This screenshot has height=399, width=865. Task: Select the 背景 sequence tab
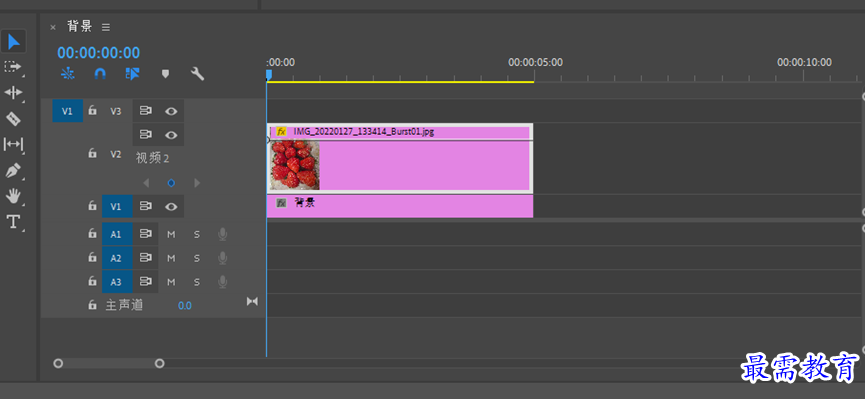(x=80, y=26)
